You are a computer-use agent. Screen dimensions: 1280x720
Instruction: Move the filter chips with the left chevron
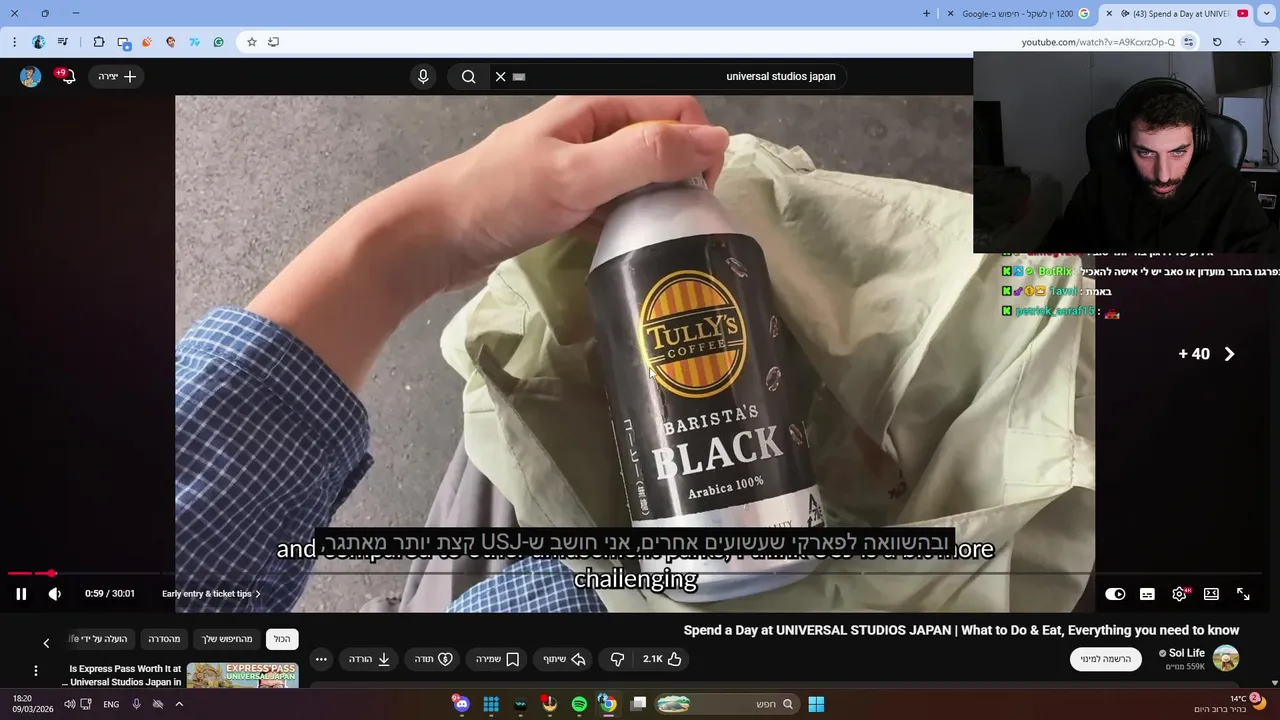46,643
